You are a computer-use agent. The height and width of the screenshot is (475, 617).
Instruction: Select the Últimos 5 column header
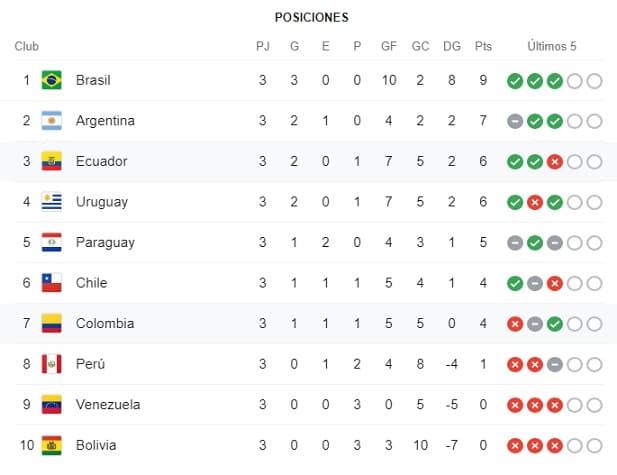click(x=552, y=46)
